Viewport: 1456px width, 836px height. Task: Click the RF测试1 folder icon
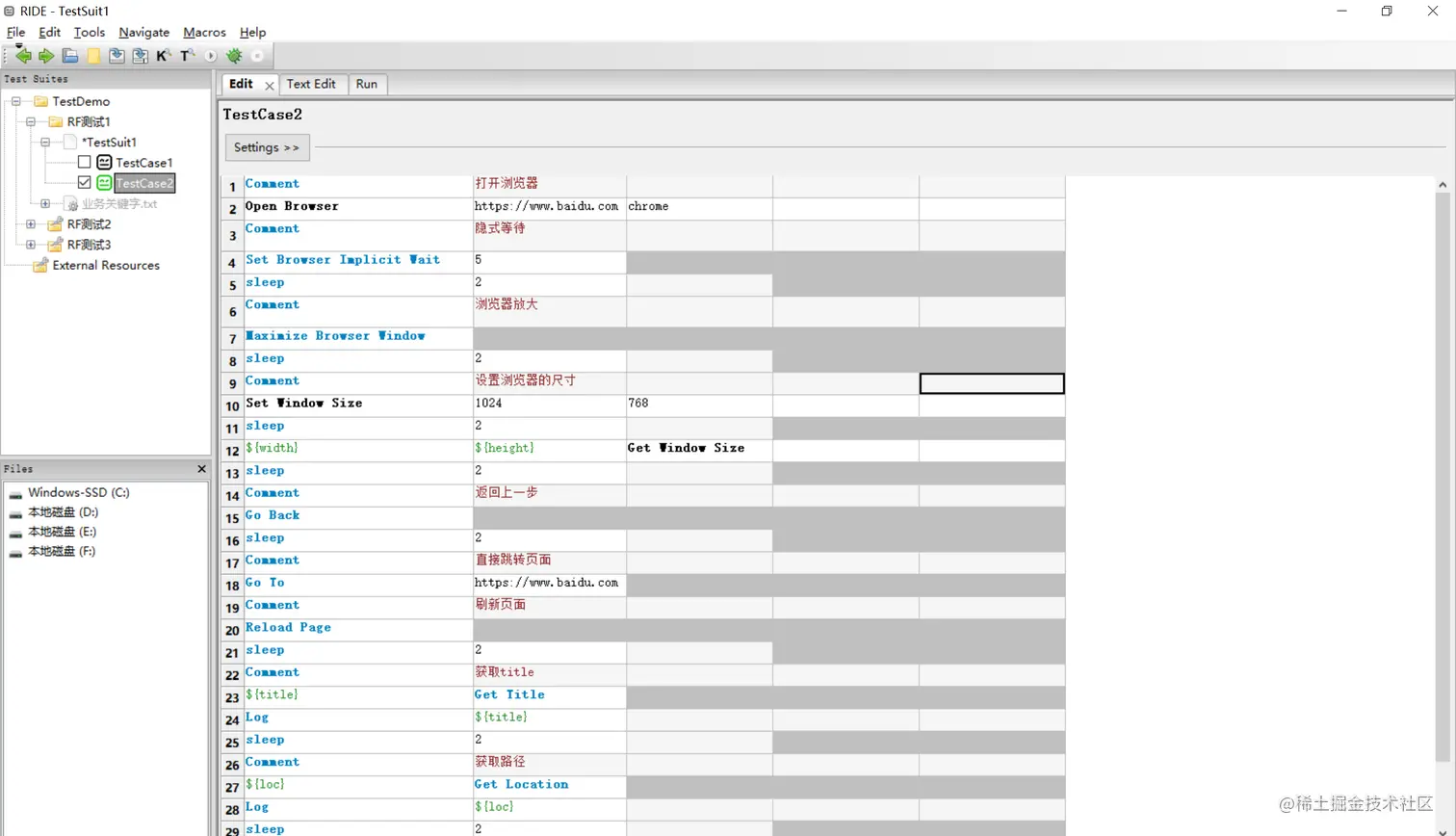coord(56,121)
